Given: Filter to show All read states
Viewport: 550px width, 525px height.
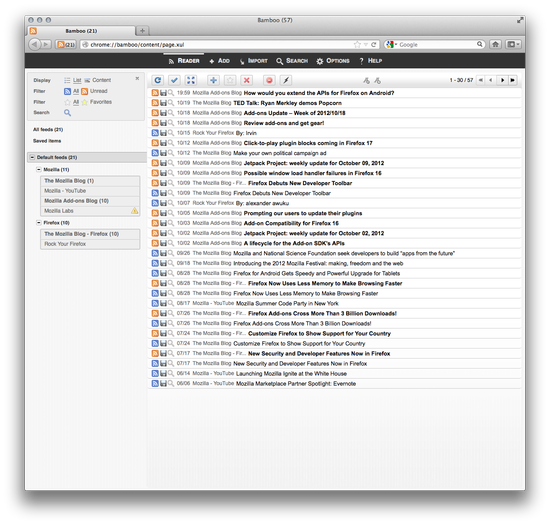Looking at the screenshot, I should tap(72, 91).
